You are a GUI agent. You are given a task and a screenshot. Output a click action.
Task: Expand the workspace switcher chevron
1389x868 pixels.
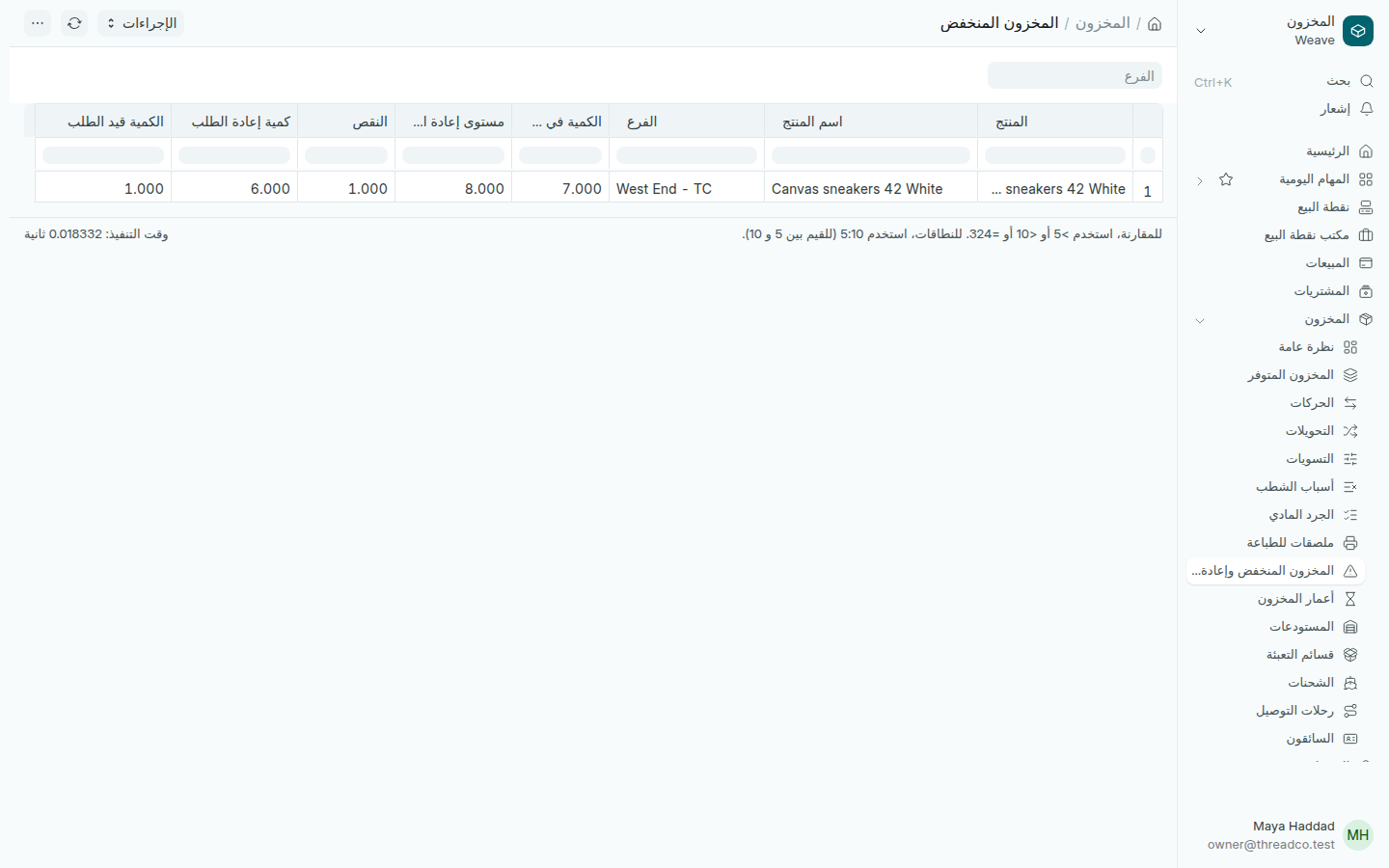1201,31
